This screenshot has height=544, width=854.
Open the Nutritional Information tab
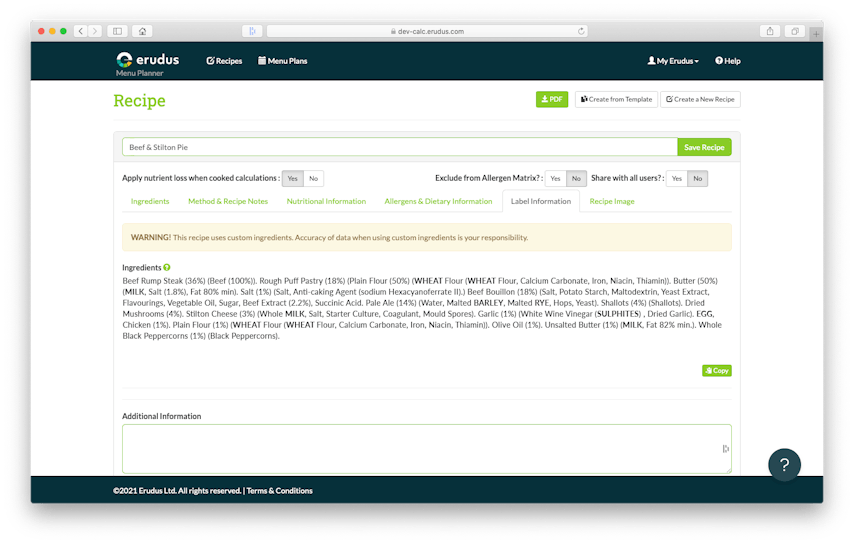pyautogui.click(x=326, y=201)
